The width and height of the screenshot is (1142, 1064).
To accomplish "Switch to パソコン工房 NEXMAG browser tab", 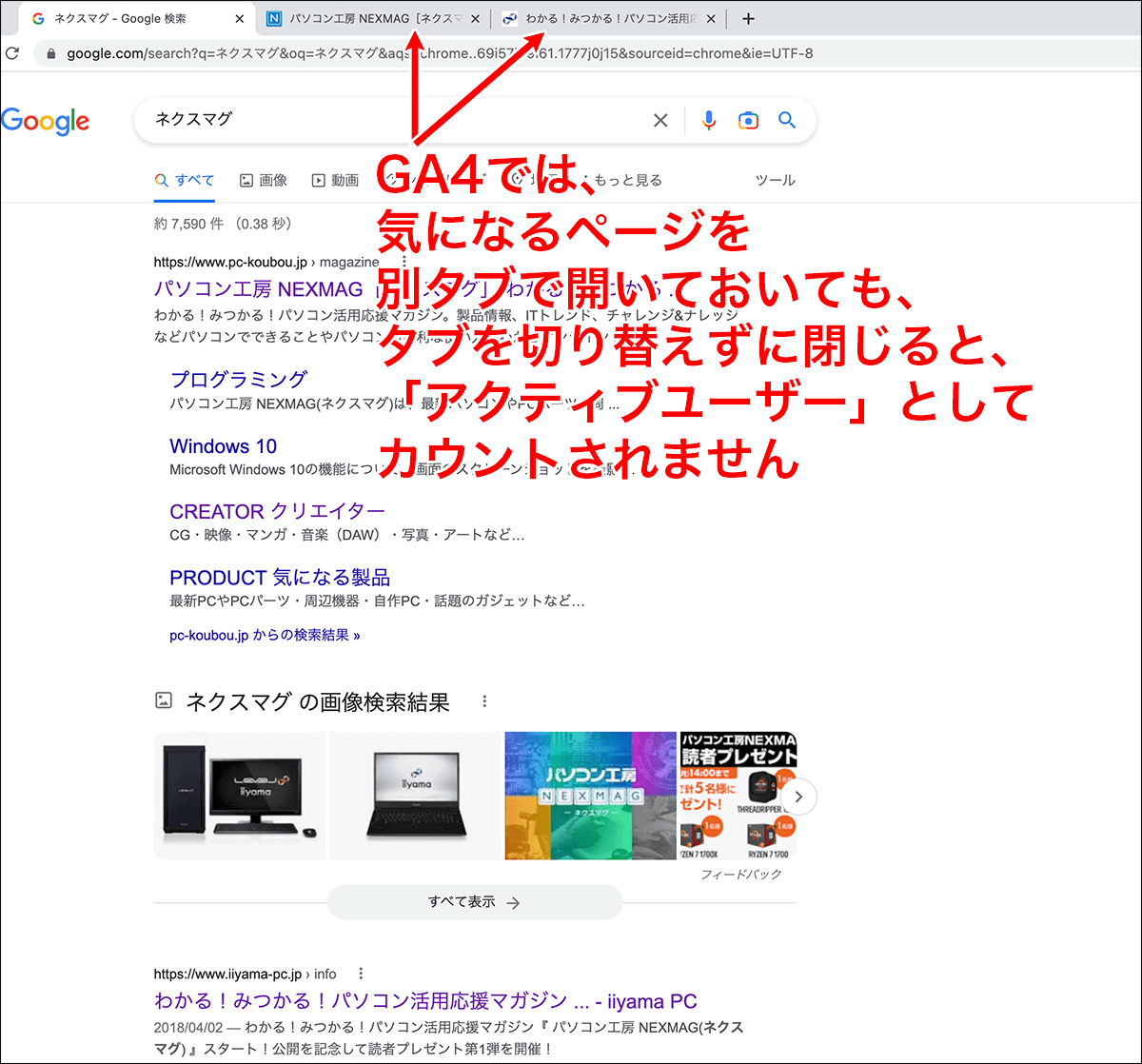I will [373, 18].
